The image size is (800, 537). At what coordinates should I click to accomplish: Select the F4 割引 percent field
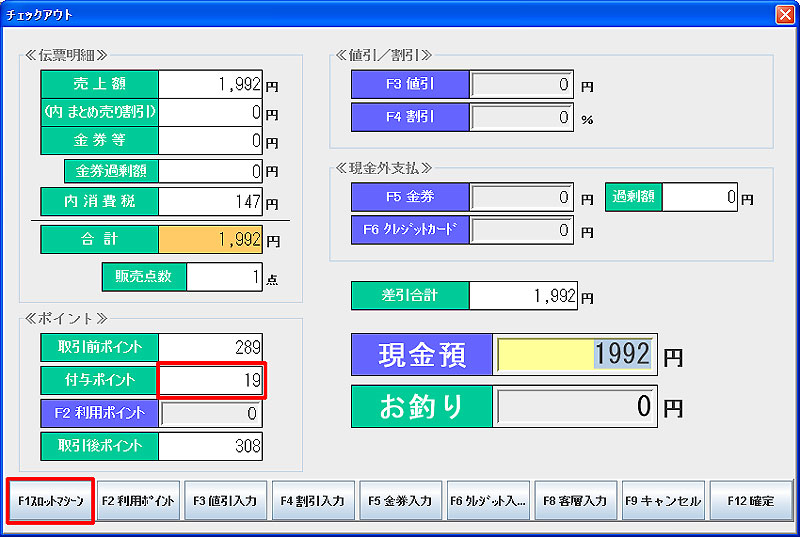pos(522,117)
